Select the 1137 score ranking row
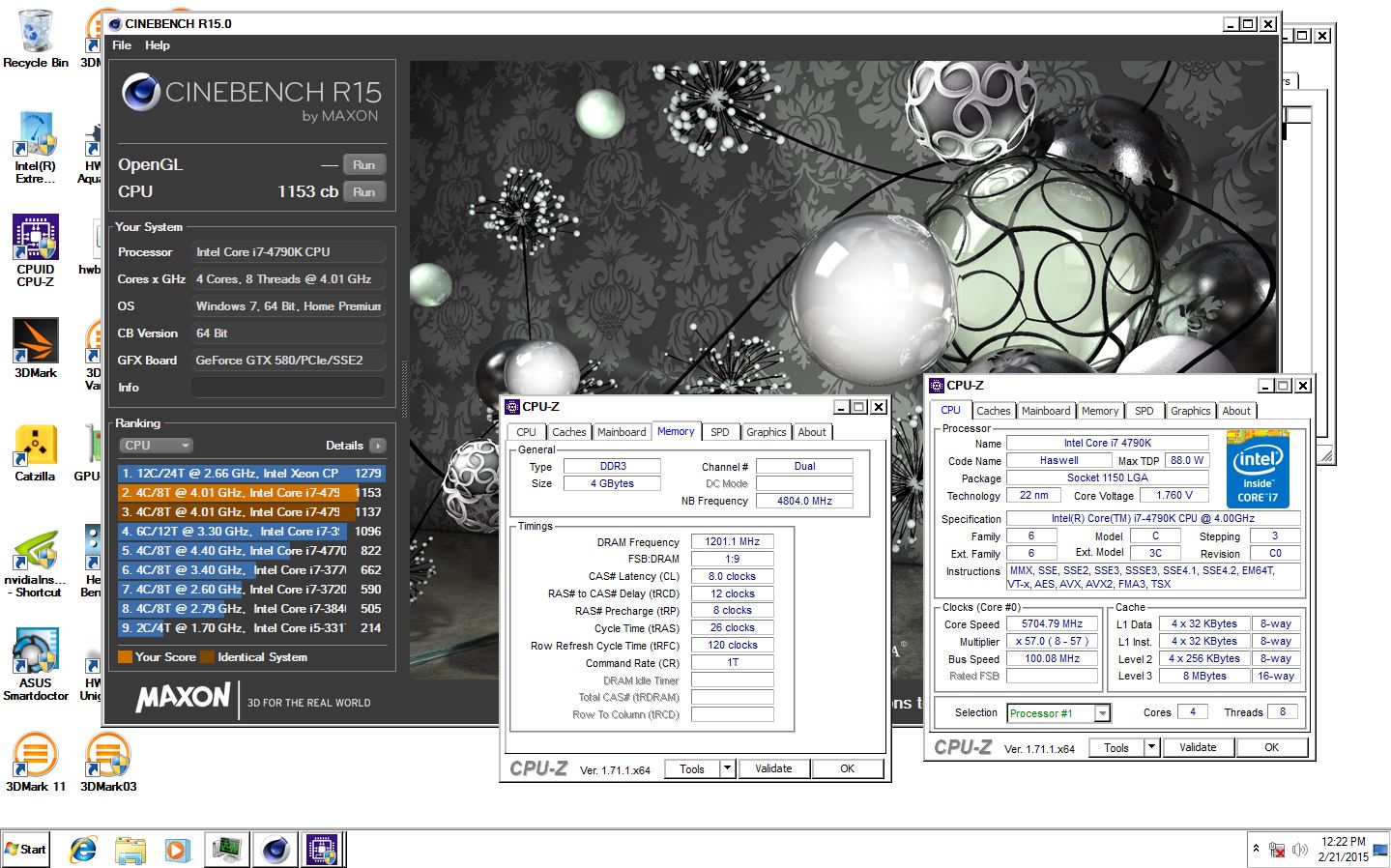 point(251,511)
